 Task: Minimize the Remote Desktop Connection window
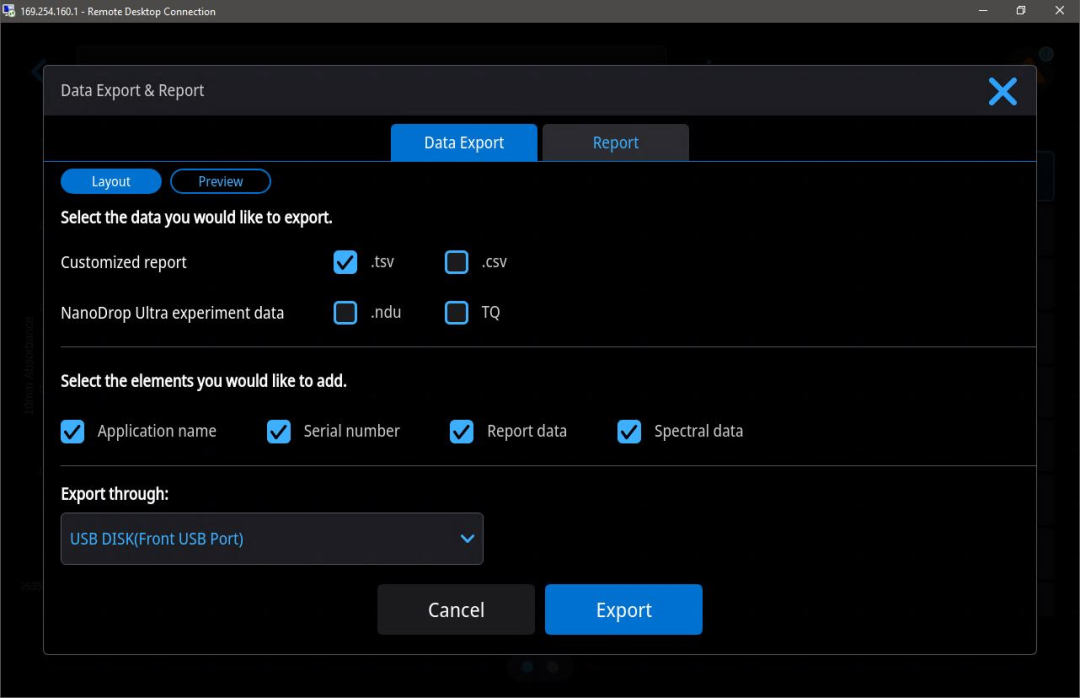[x=983, y=11]
